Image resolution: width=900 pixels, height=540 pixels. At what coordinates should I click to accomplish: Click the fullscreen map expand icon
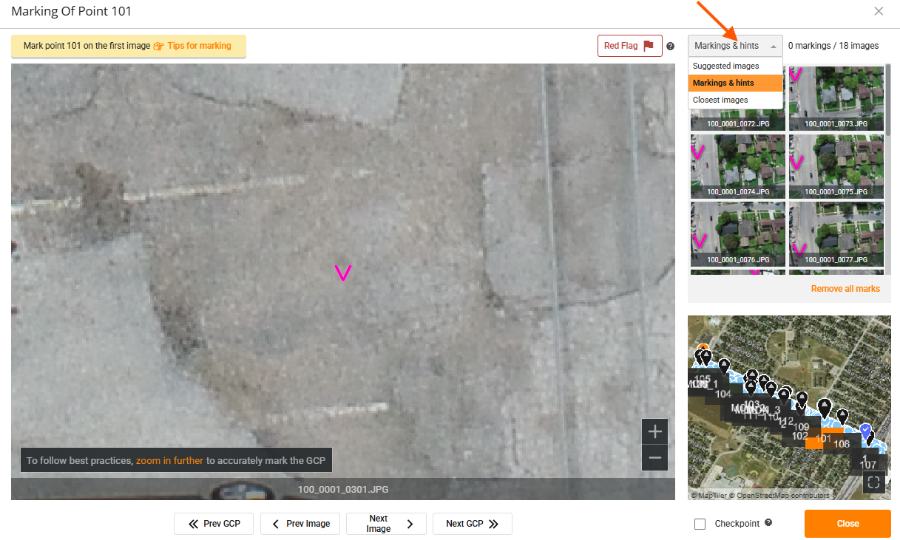pyautogui.click(x=874, y=483)
